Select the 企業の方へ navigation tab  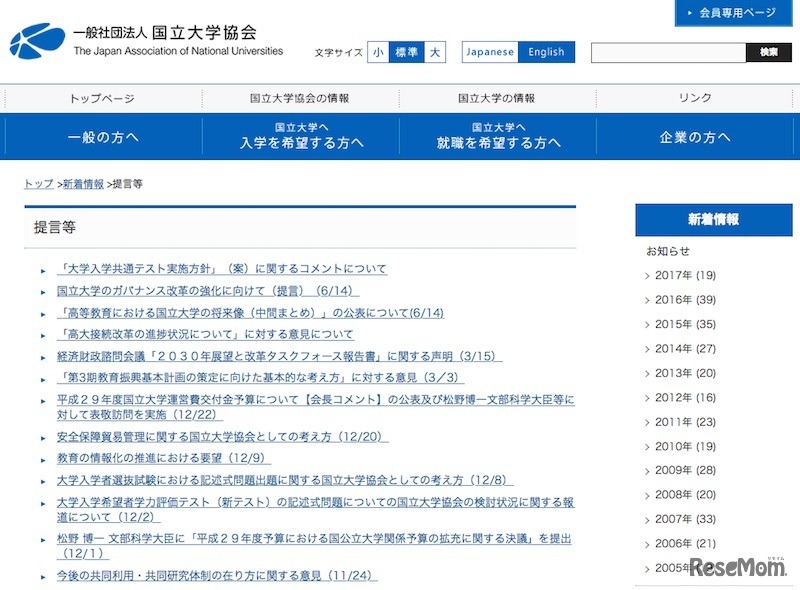click(x=695, y=137)
